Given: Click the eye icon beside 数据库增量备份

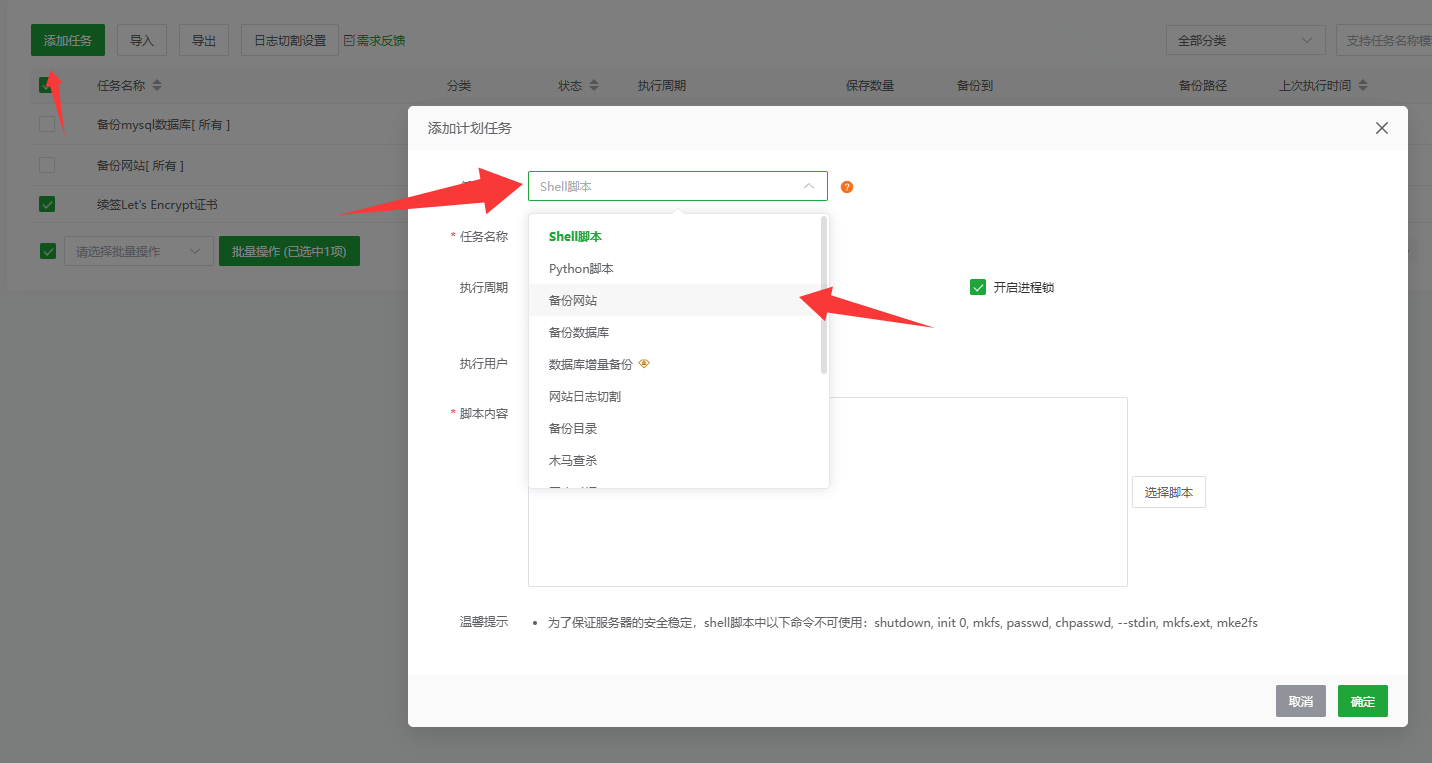Looking at the screenshot, I should pyautogui.click(x=644, y=364).
